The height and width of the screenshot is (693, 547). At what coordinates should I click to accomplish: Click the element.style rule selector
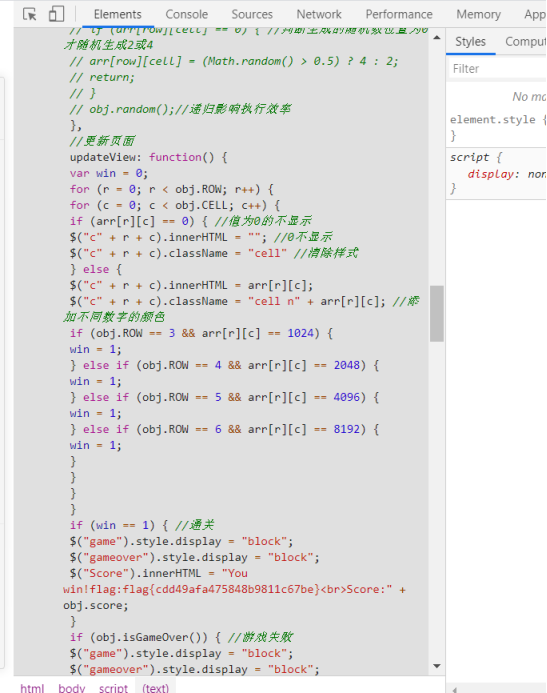[492, 120]
